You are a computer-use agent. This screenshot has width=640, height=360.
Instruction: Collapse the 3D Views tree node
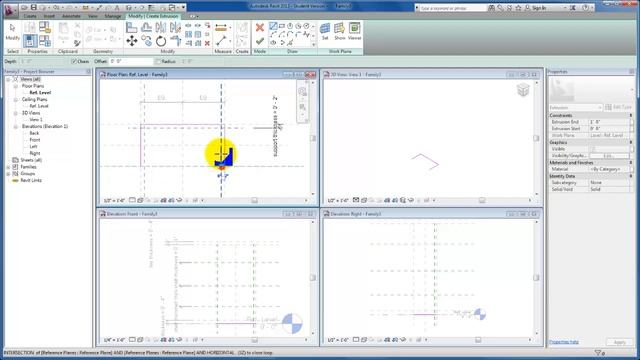(16, 113)
